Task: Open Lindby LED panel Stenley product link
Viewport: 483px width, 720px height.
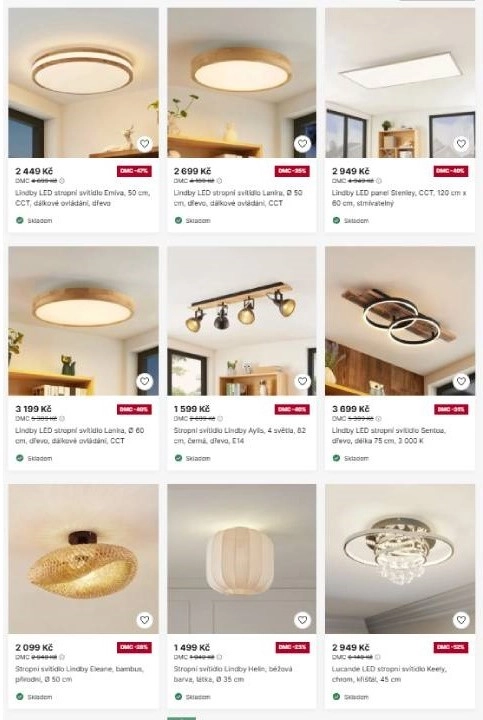Action: coord(399,198)
